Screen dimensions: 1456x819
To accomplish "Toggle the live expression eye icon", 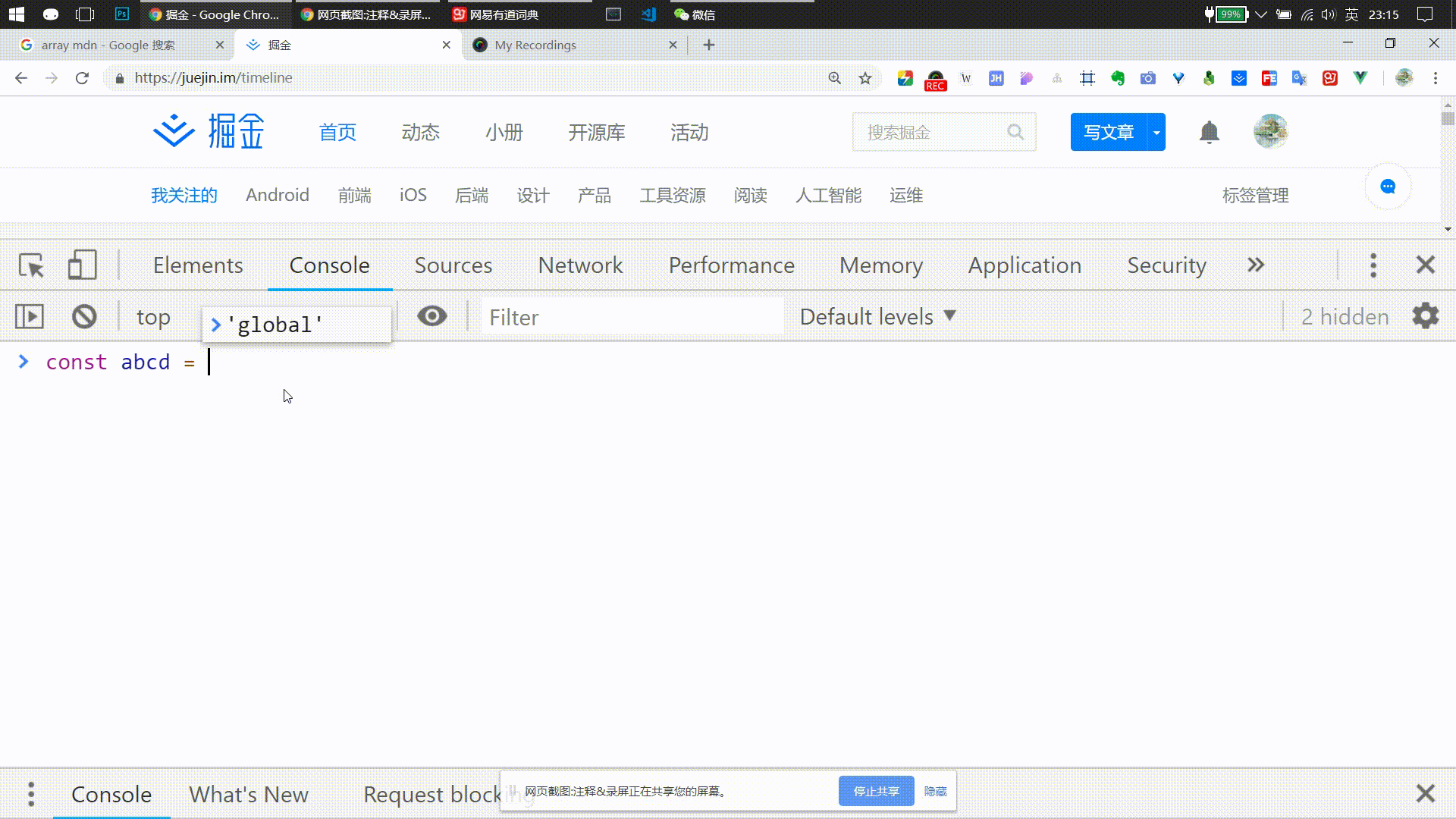I will pyautogui.click(x=432, y=316).
